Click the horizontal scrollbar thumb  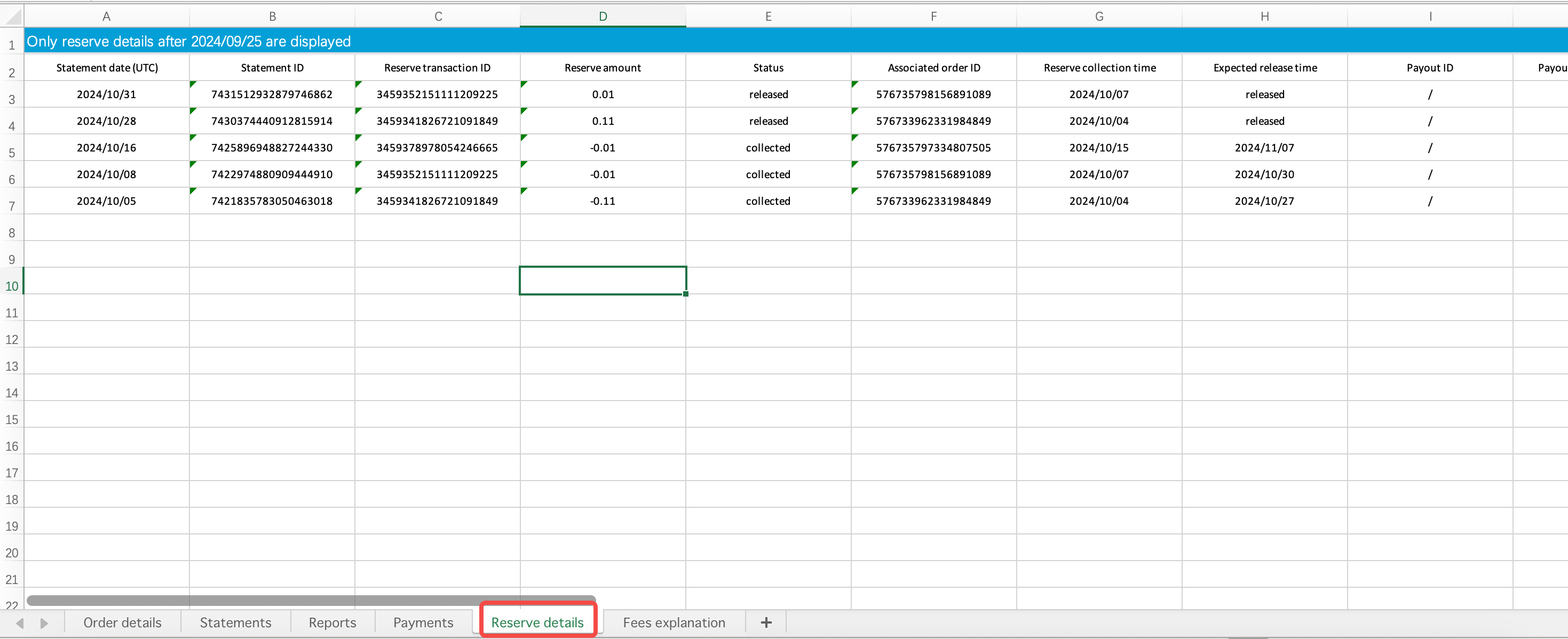click(x=311, y=600)
